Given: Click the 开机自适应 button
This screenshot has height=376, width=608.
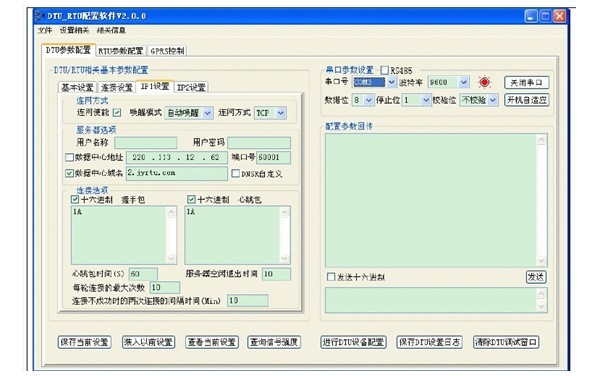Looking at the screenshot, I should pyautogui.click(x=526, y=100).
